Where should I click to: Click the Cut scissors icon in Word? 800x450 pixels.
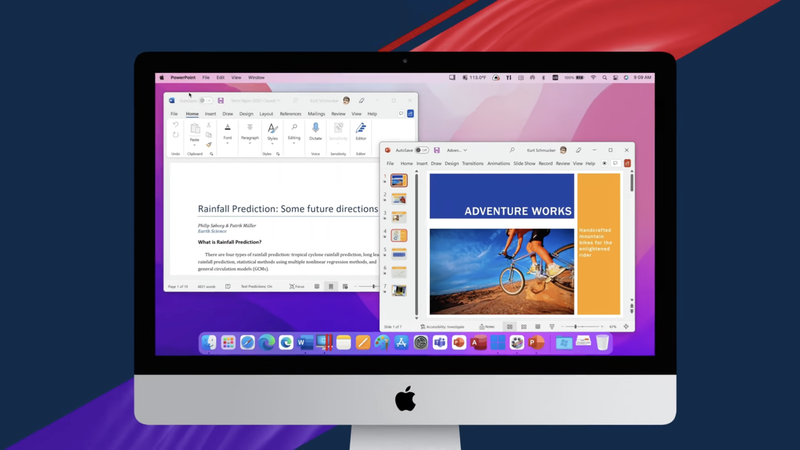click(x=208, y=125)
